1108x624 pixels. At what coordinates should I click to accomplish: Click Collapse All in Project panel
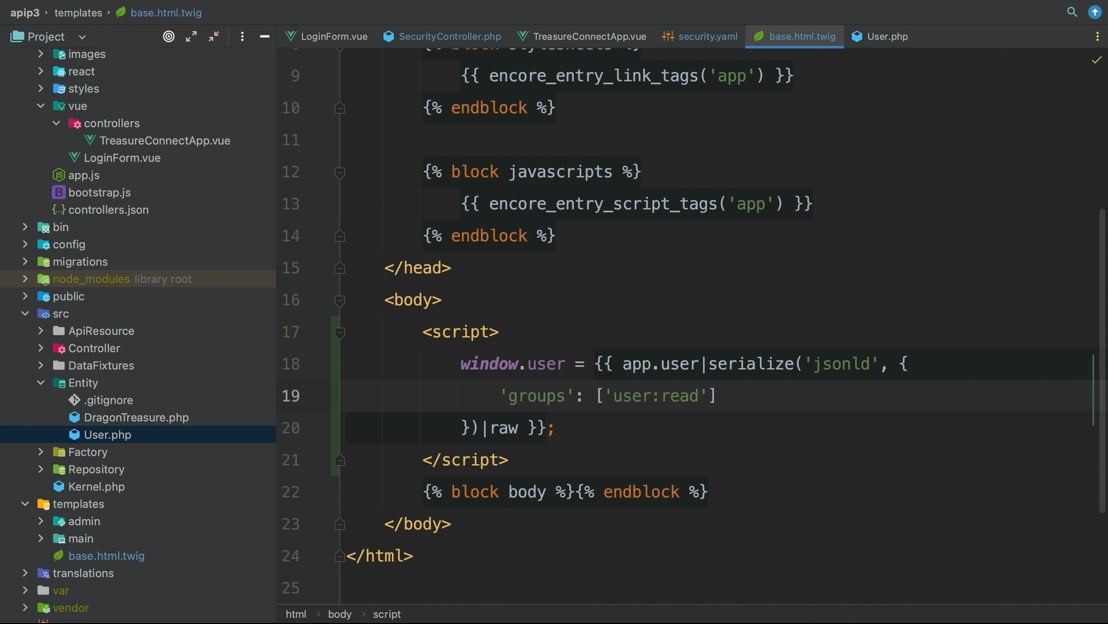coord(214,36)
